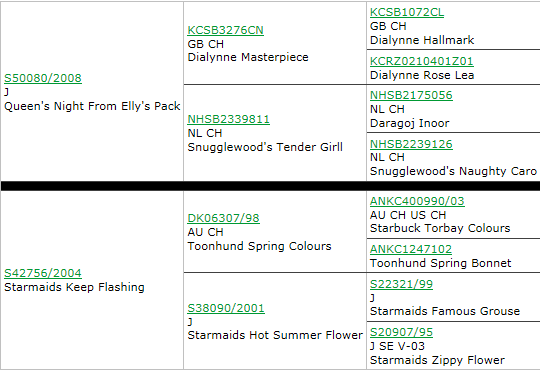Open the KCSB3276CN pedigree link
The width and height of the screenshot is (540, 370).
click(x=226, y=30)
